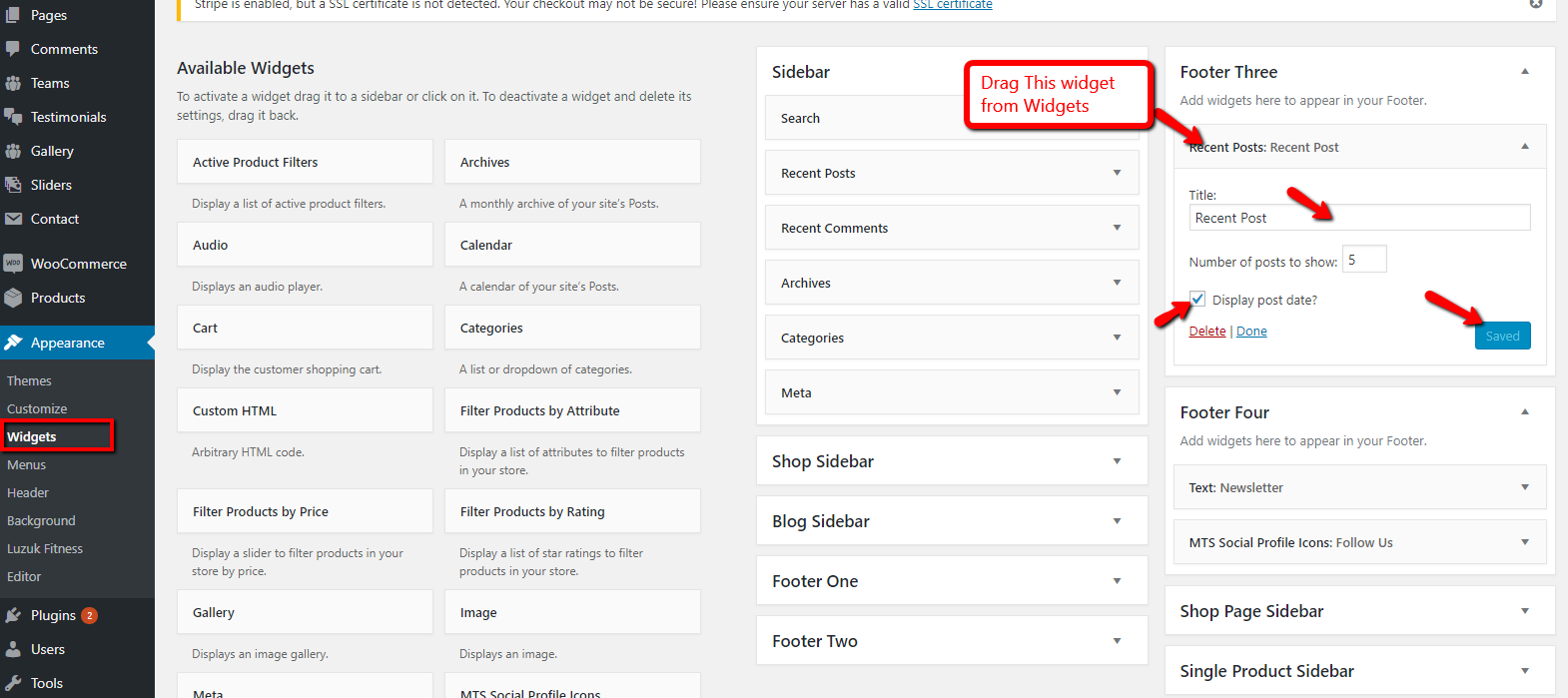Uncheck the Display post date checkbox

tap(1197, 300)
